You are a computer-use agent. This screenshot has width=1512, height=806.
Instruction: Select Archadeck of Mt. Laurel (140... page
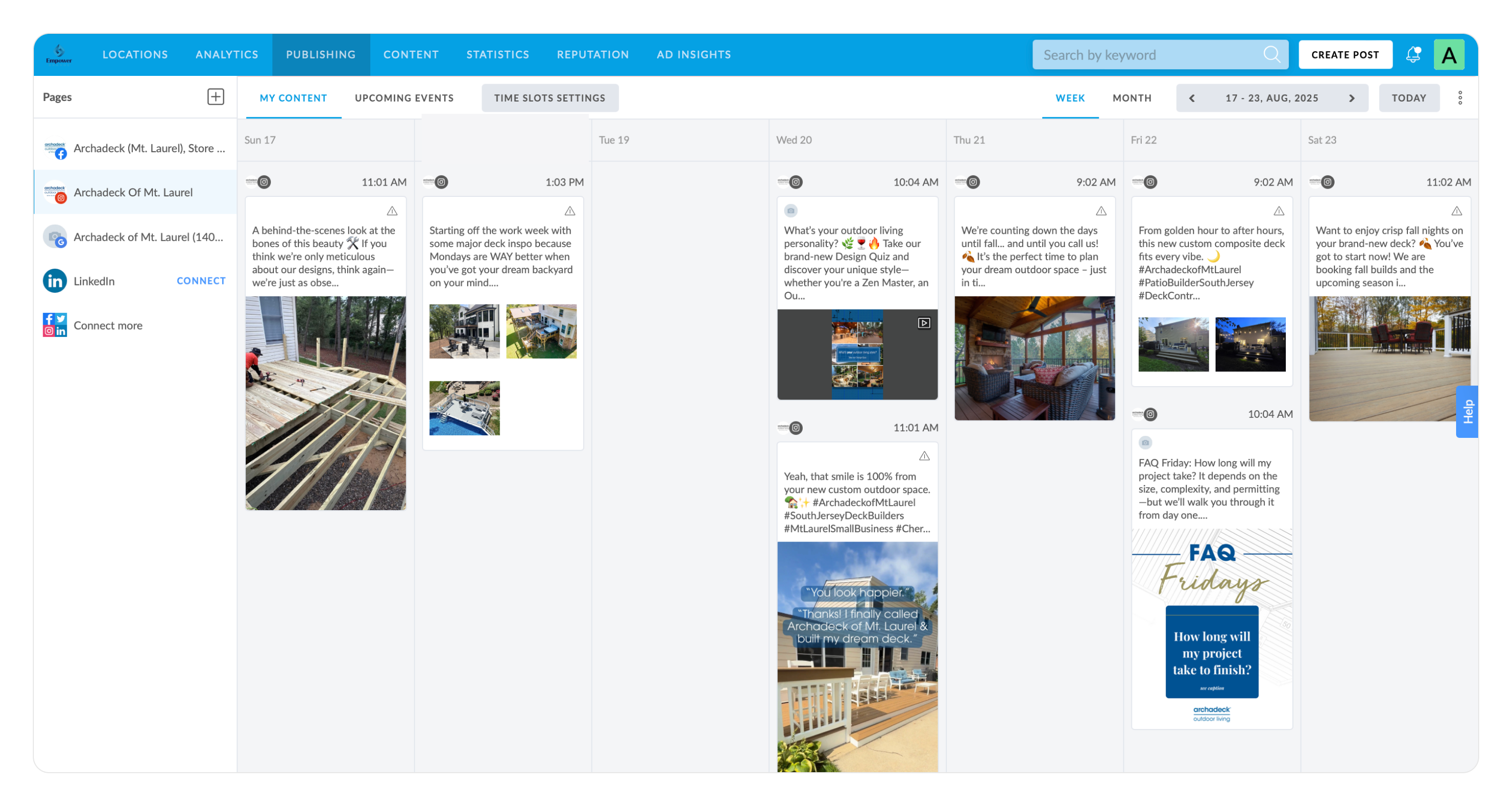[x=135, y=237]
